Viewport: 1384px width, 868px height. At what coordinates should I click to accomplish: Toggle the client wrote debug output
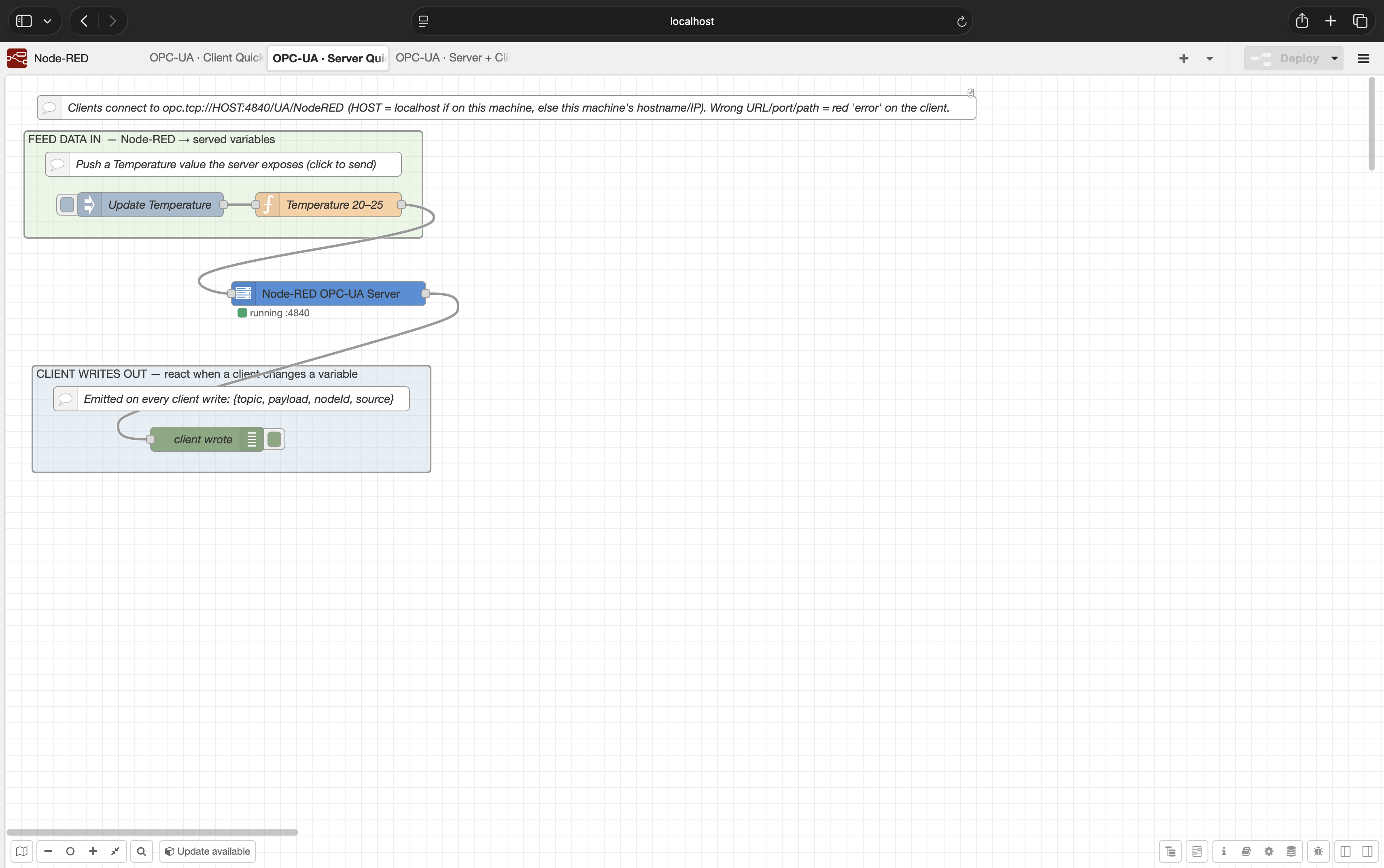[274, 439]
